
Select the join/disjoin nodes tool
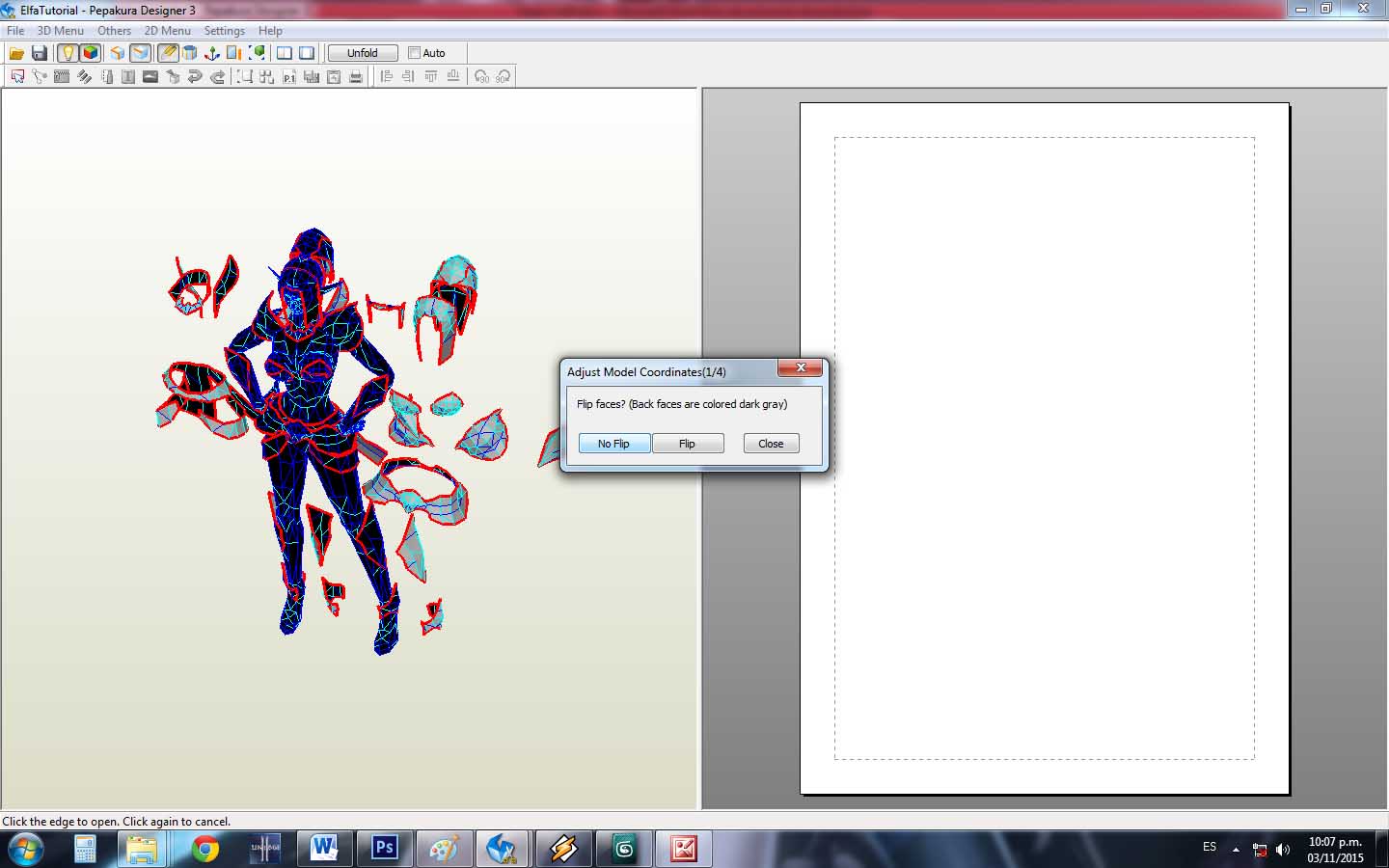[x=40, y=76]
